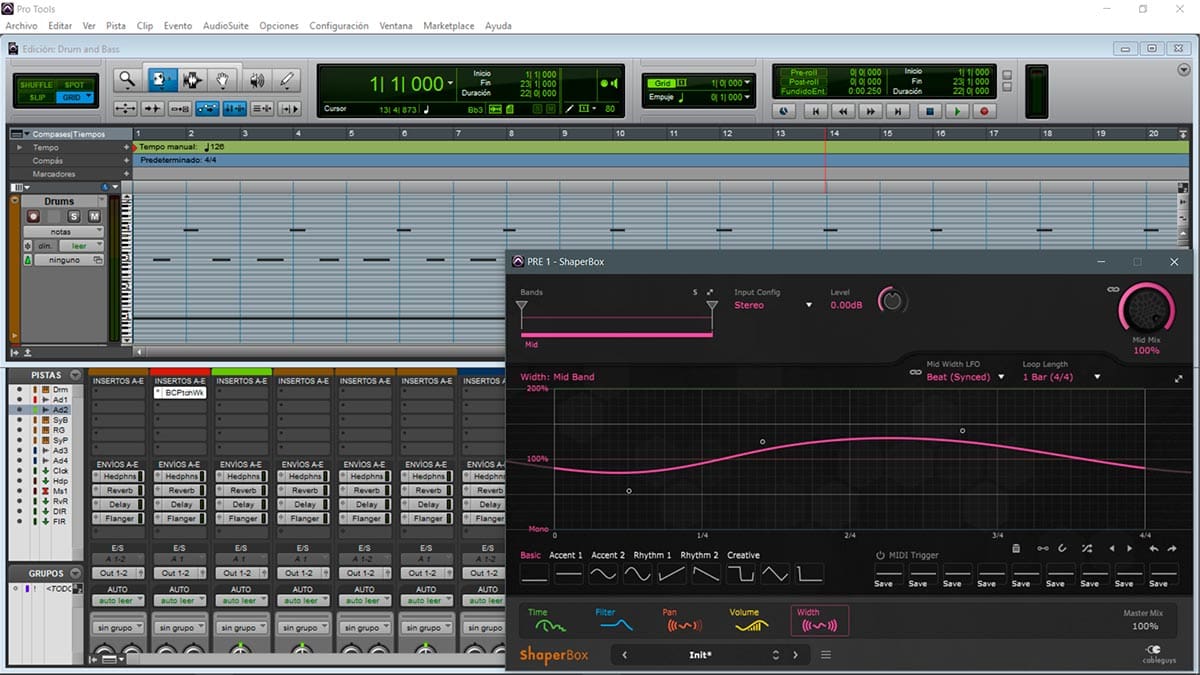The width and height of the screenshot is (1200, 675).
Task: Enable Spot edit mode
Action: coord(74,85)
